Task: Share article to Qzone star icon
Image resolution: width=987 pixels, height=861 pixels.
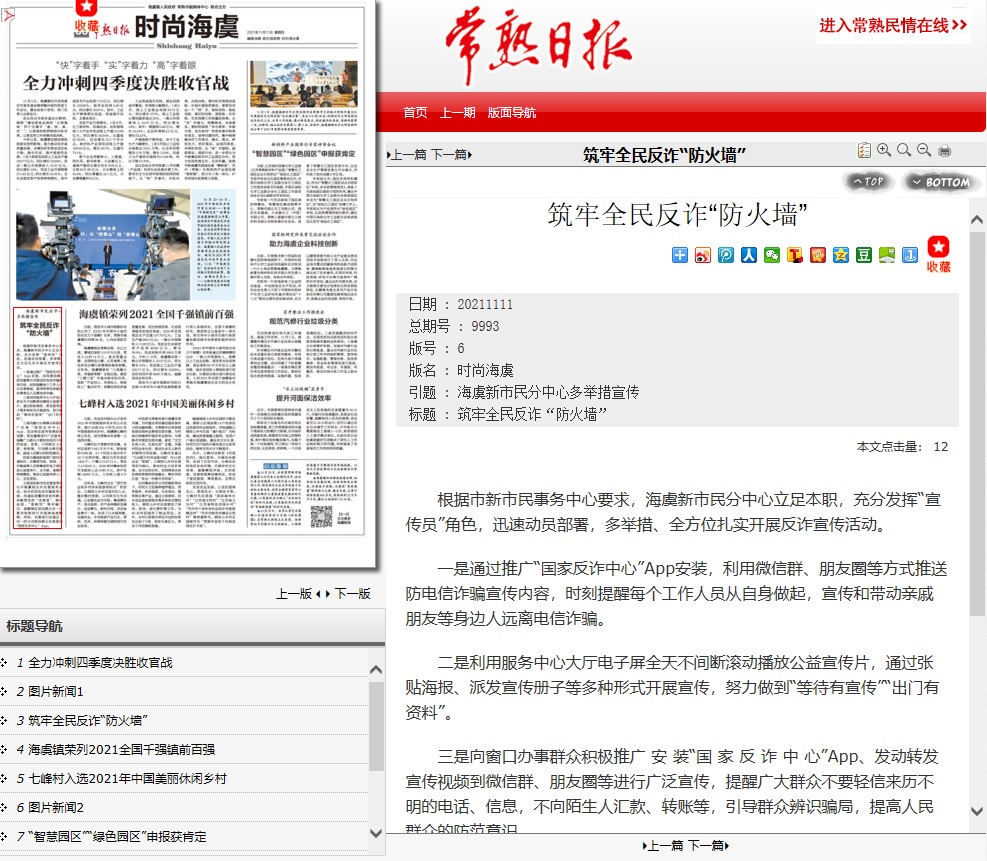Action: [x=840, y=255]
